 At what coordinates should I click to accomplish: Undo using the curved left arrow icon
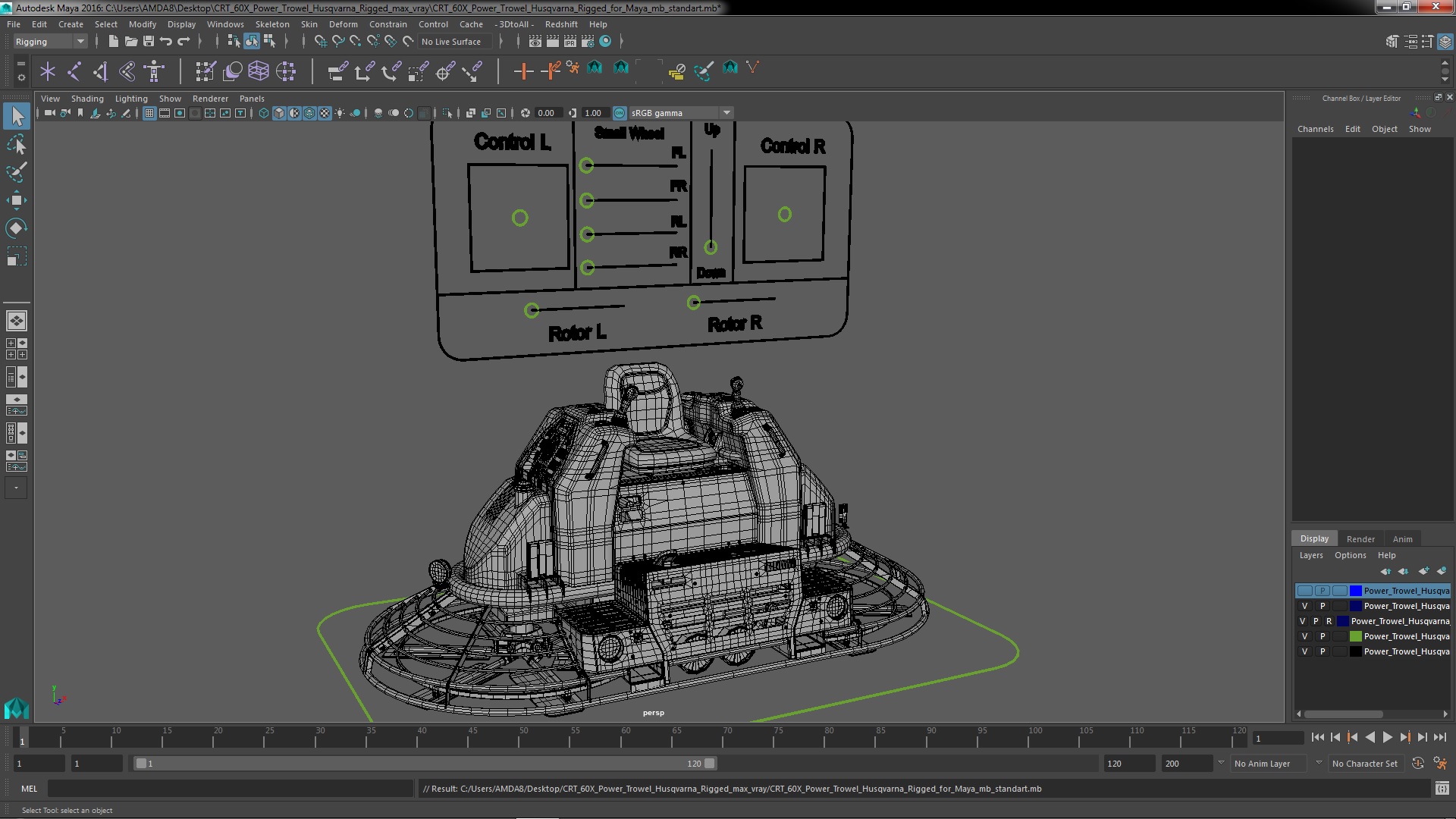click(x=166, y=42)
